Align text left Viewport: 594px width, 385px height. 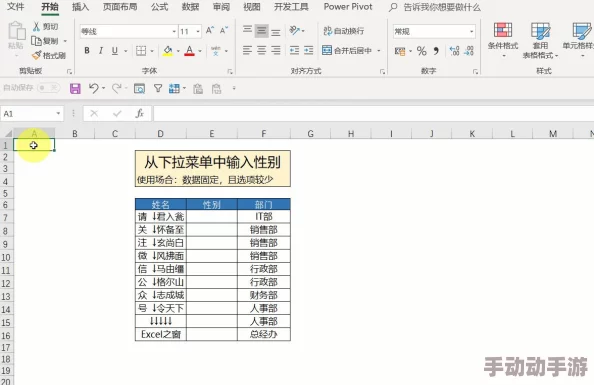point(247,50)
